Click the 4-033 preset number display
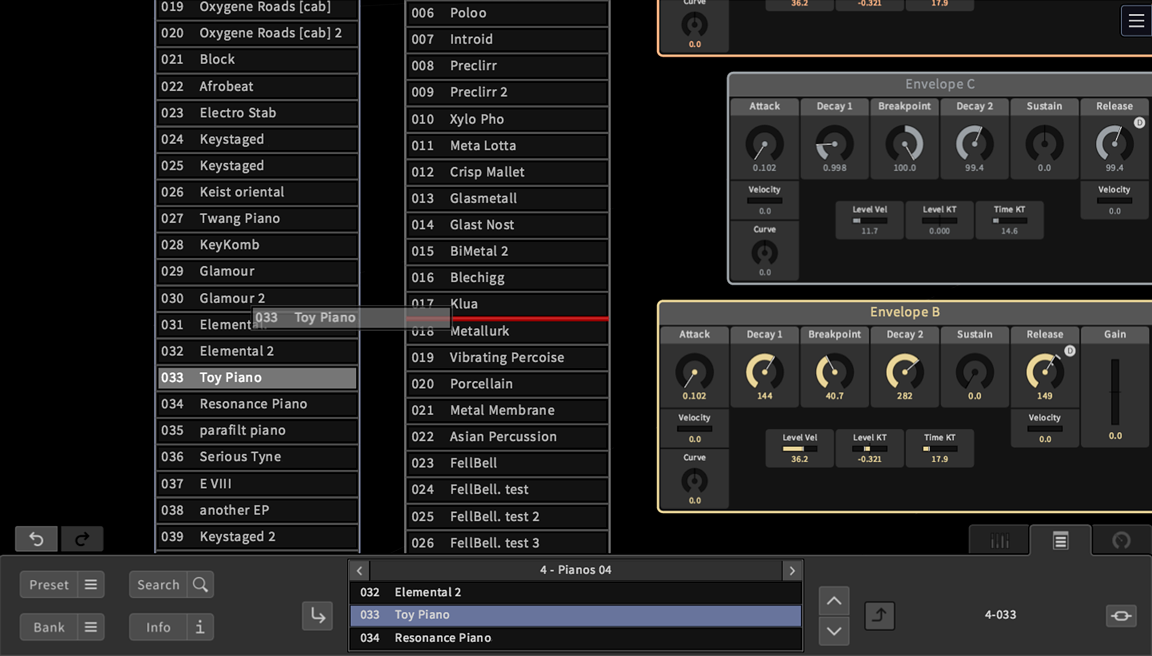Viewport: 1152px width, 656px height. (x=1000, y=615)
